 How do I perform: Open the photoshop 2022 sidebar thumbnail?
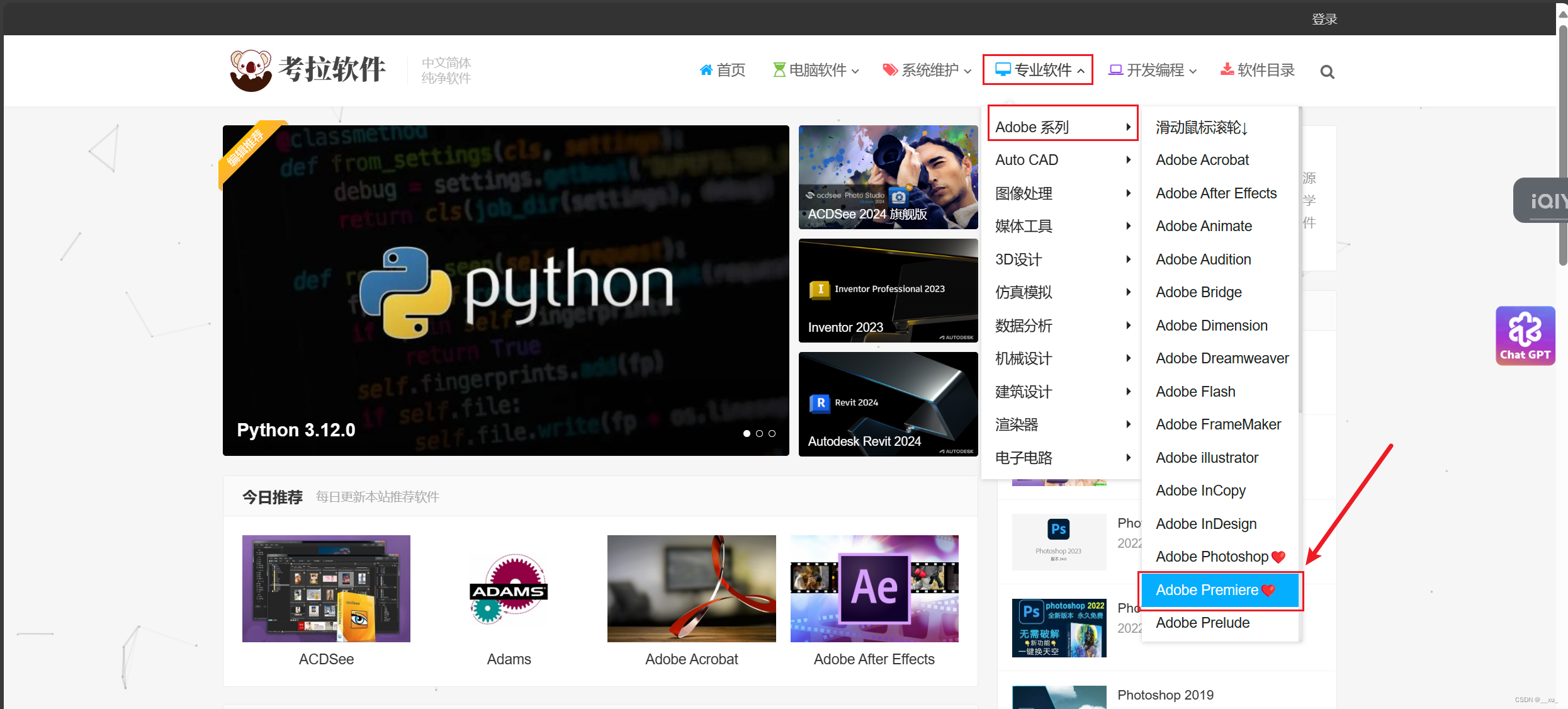(1059, 628)
